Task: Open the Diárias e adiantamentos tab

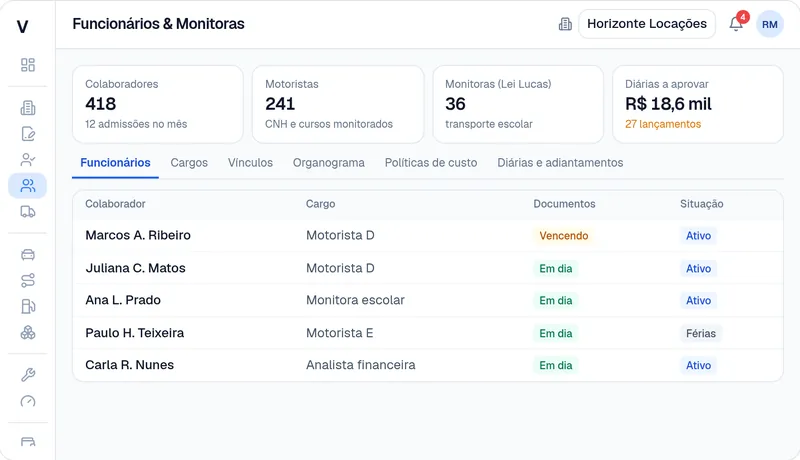Action: 560,163
